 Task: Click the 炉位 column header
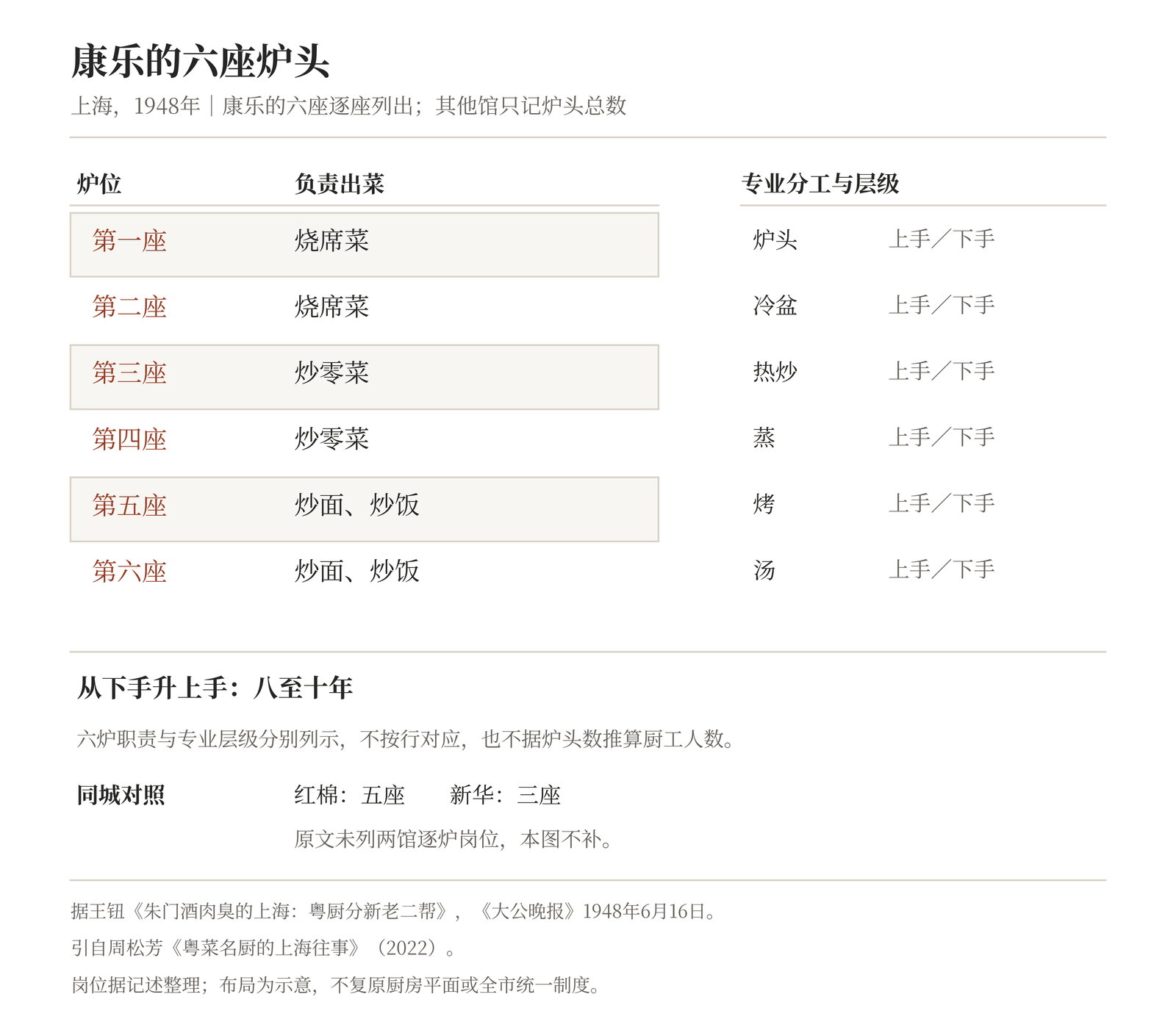(x=99, y=184)
